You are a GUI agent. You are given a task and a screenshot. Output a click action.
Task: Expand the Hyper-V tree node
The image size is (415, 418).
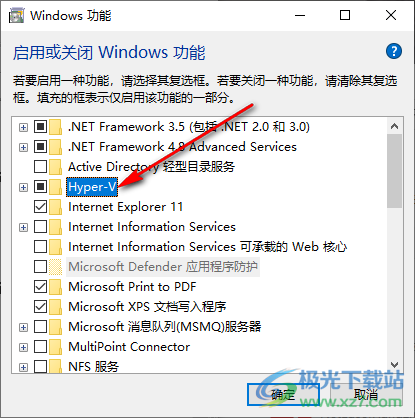click(23, 187)
